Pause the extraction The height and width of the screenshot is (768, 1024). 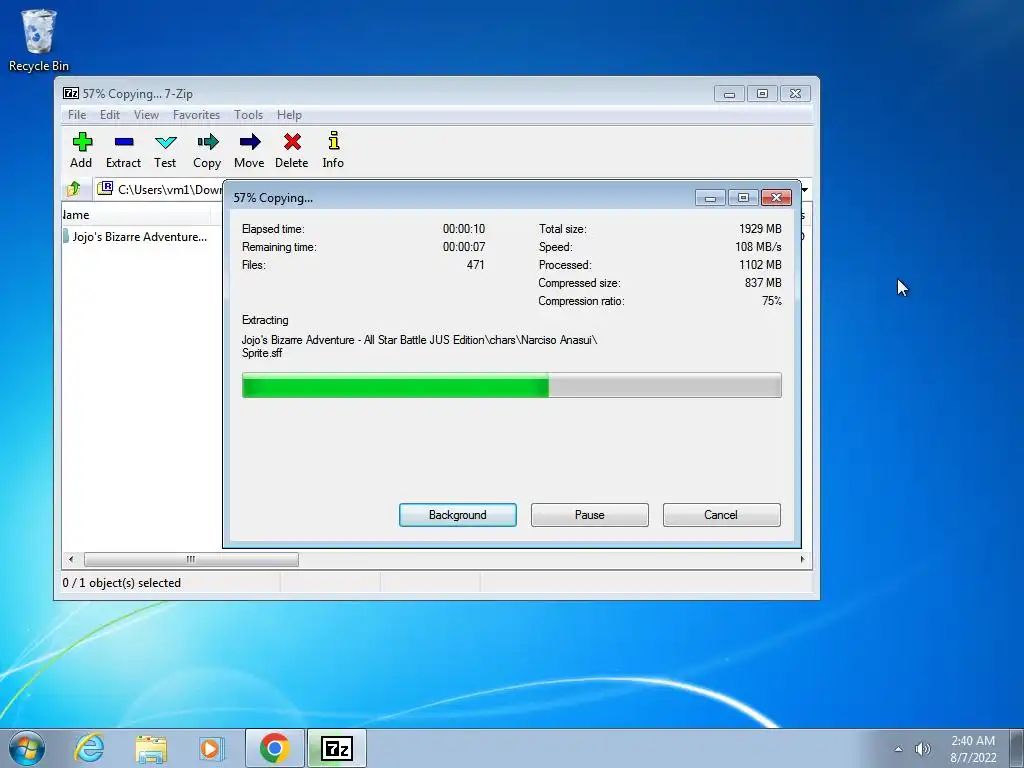pyautogui.click(x=590, y=515)
